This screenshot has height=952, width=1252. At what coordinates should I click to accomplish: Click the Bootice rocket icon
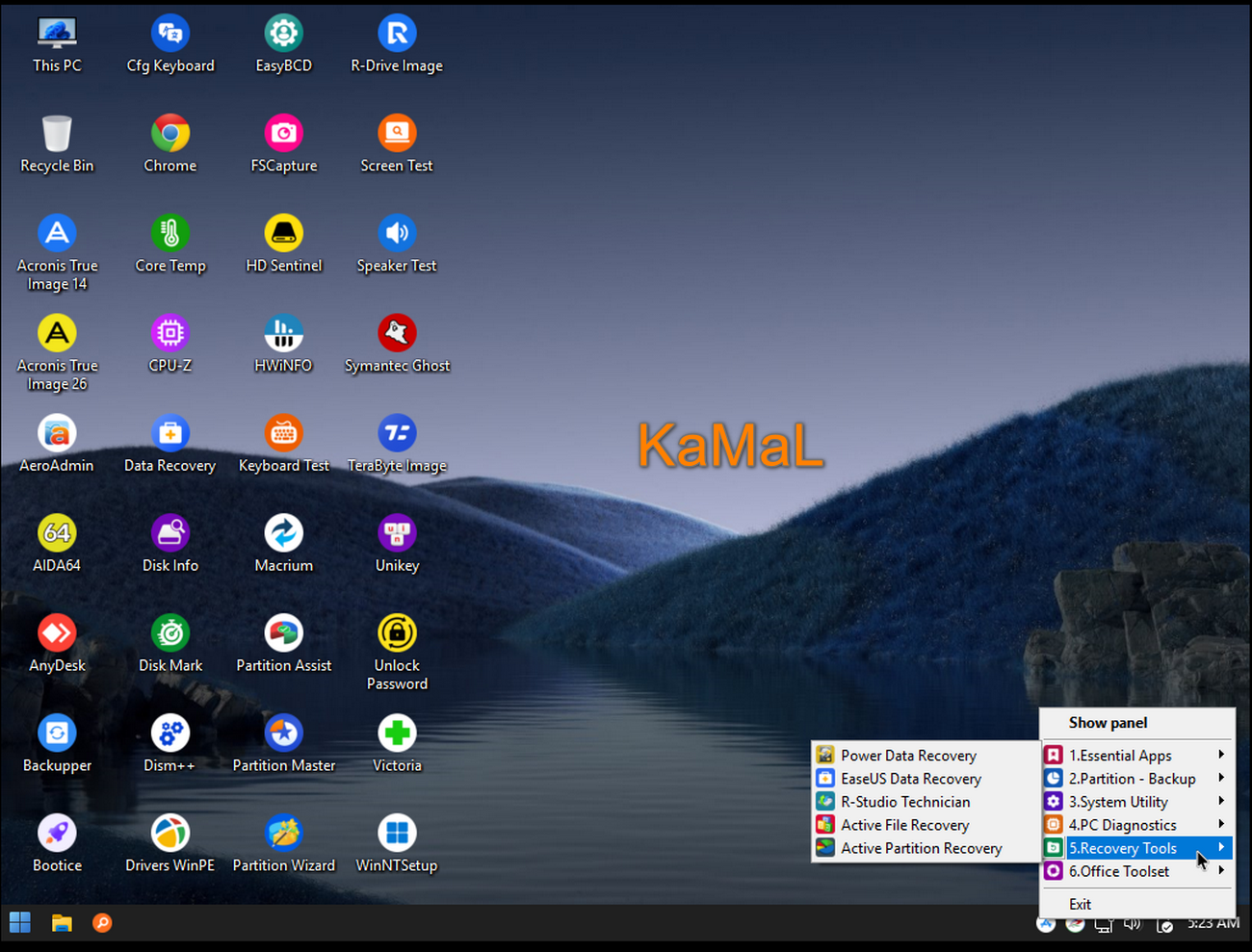pos(57,845)
